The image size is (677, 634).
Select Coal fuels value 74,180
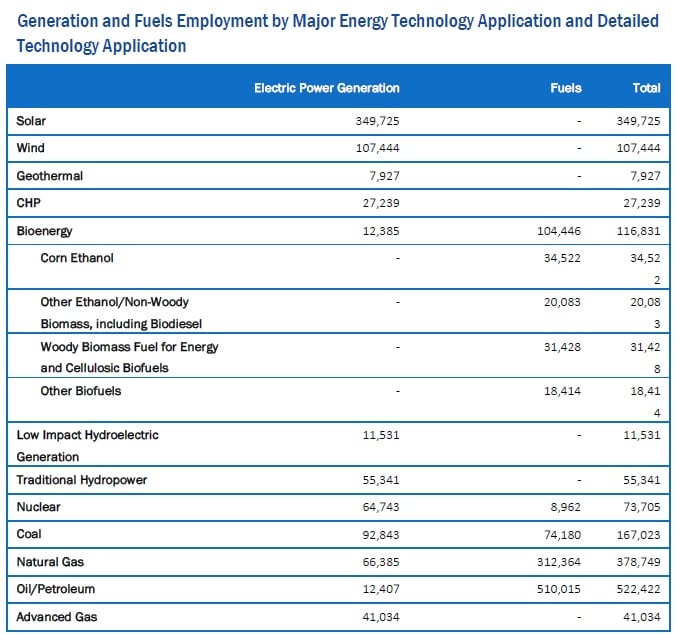[x=562, y=535]
